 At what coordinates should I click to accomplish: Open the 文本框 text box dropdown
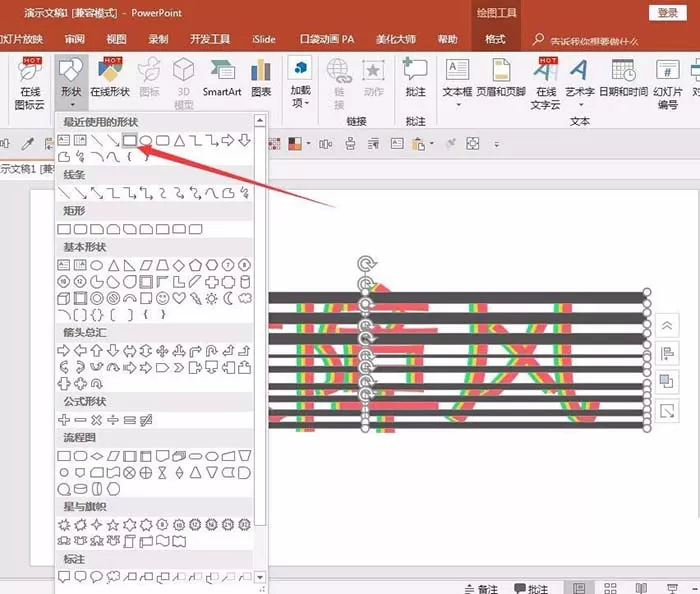(457, 83)
